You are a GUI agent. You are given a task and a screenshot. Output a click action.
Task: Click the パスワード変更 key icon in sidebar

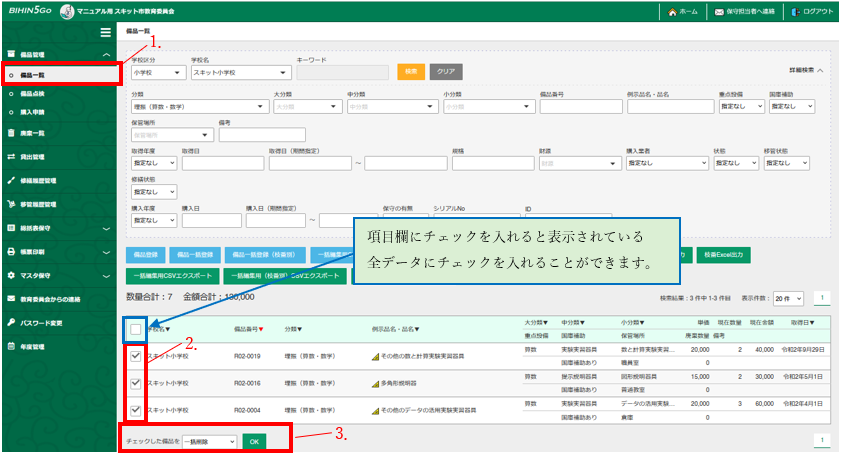point(11,322)
